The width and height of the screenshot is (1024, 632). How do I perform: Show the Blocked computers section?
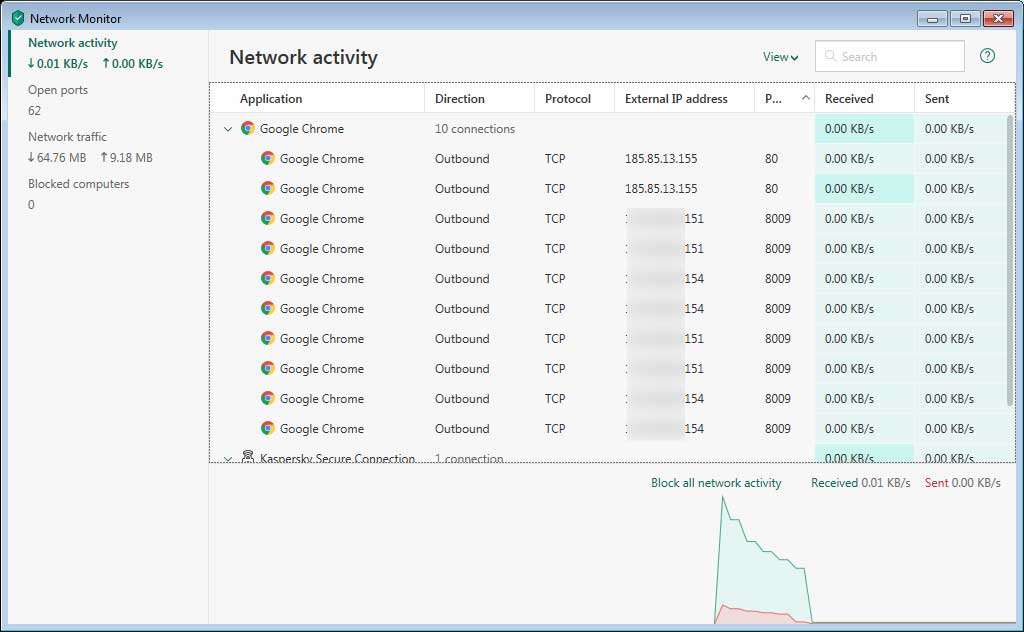[x=107, y=194]
